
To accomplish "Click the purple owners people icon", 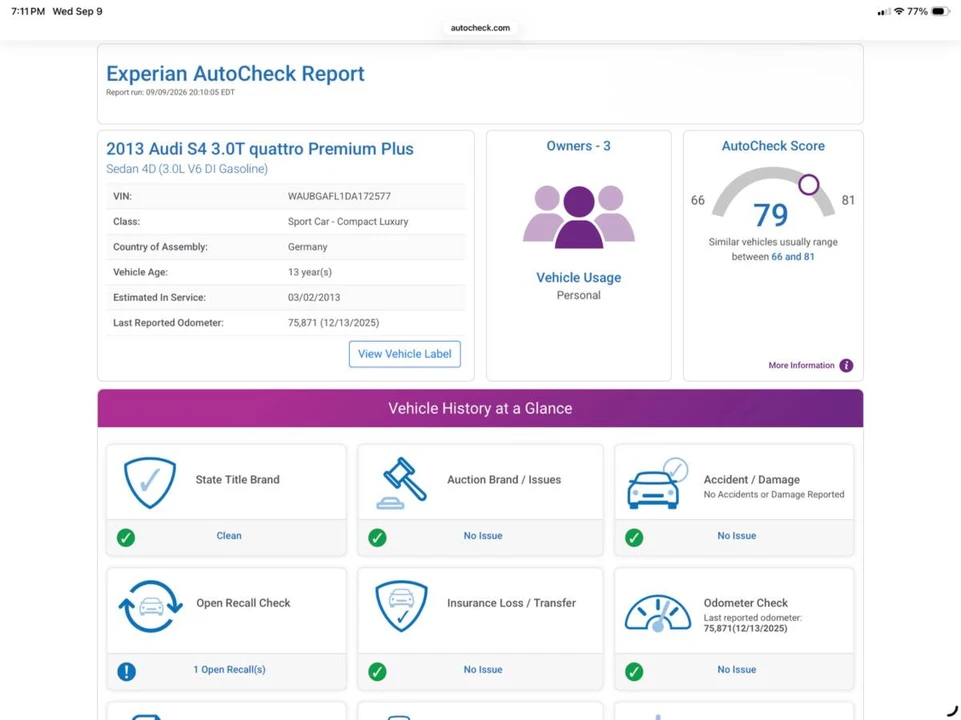I will [579, 217].
